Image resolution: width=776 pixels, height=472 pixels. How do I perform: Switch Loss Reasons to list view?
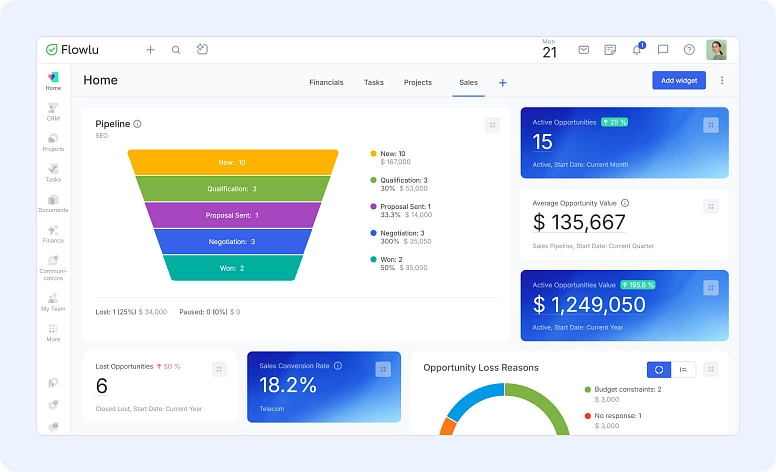(683, 370)
